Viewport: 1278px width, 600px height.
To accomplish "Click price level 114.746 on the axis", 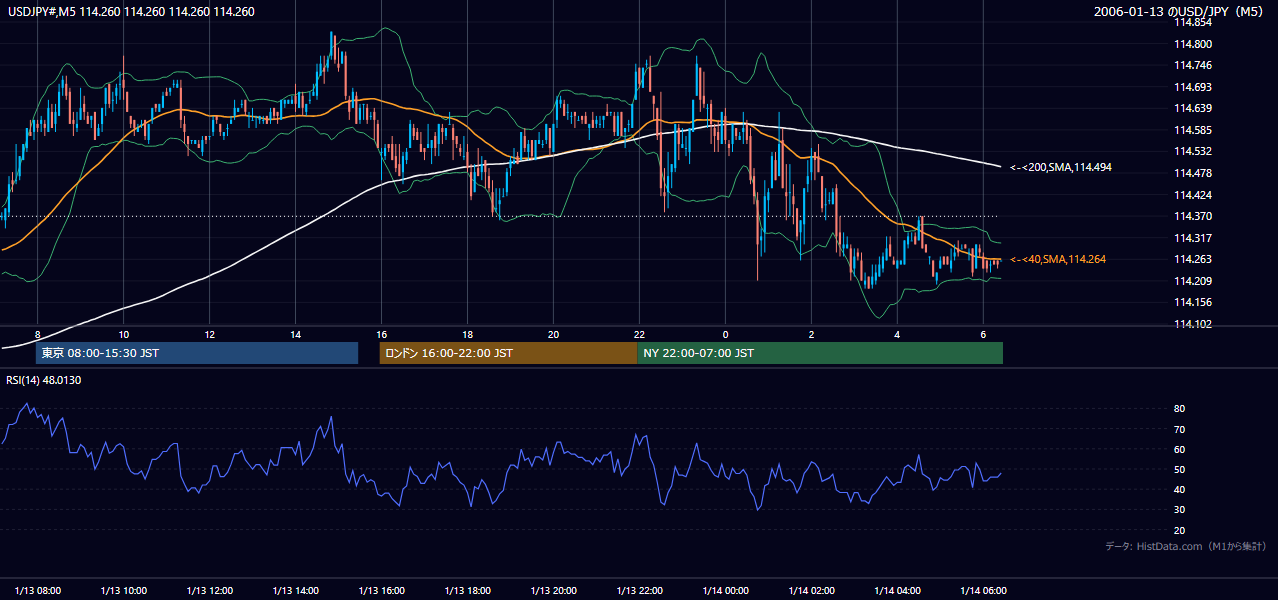I will pos(1192,65).
